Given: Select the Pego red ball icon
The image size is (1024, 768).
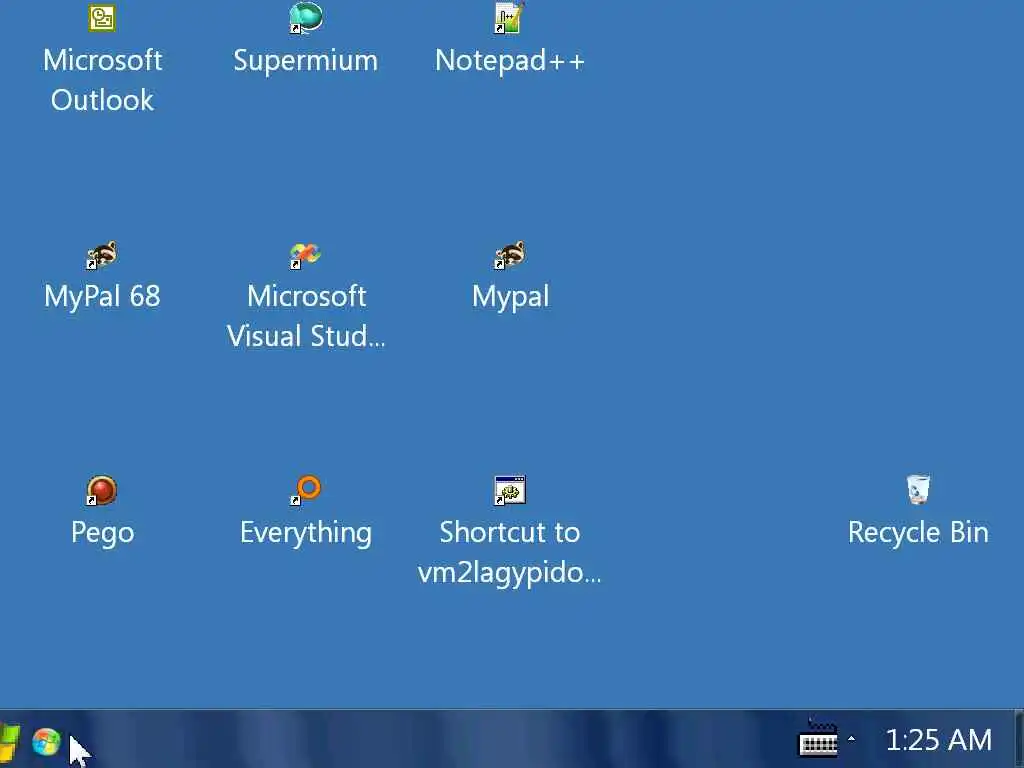Looking at the screenshot, I should [x=102, y=490].
